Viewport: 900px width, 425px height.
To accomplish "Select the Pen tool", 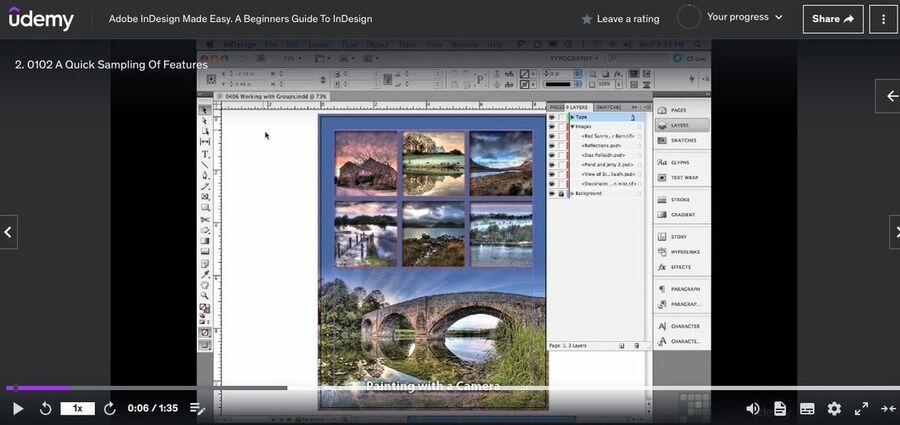I will coord(205,176).
